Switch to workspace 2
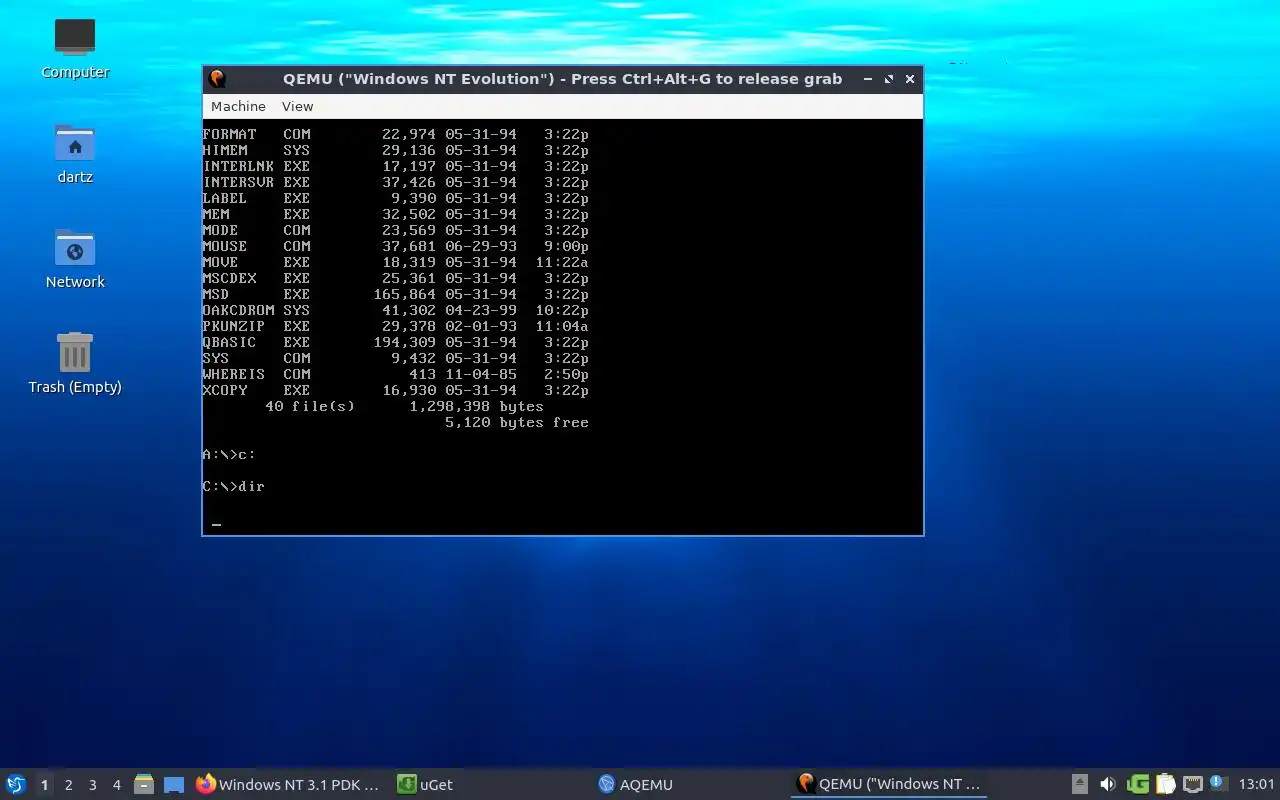This screenshot has height=800, width=1280. pyautogui.click(x=68, y=785)
